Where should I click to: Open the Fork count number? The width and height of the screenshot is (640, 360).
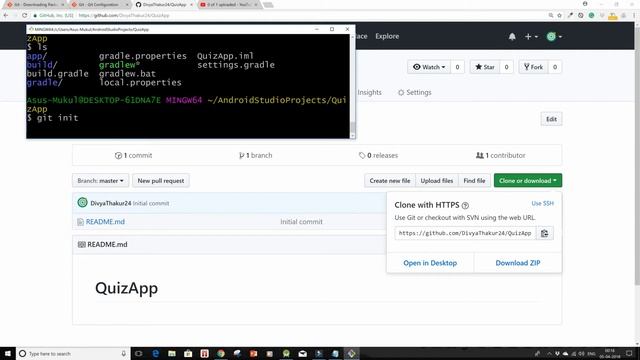pos(555,67)
